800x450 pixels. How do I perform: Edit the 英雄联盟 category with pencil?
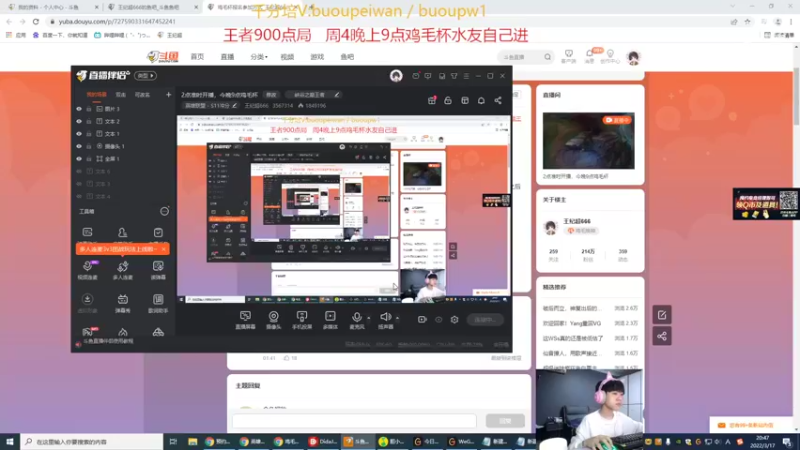(x=235, y=106)
